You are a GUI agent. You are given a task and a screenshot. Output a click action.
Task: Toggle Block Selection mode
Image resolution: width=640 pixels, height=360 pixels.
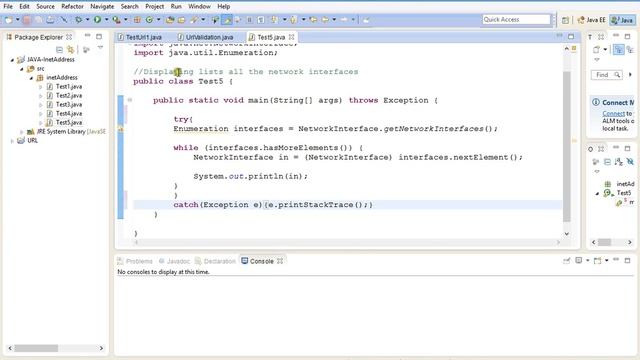pos(249,20)
